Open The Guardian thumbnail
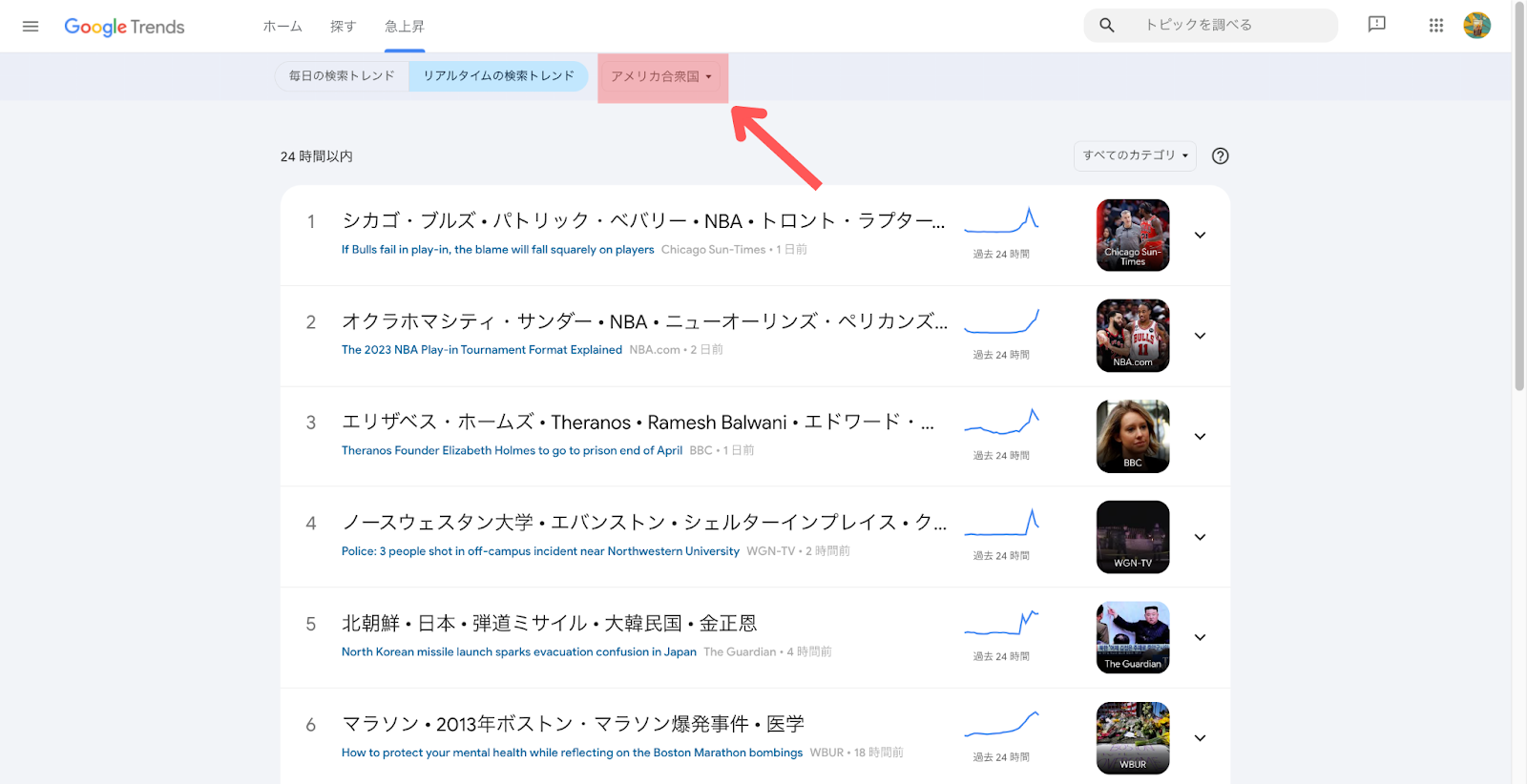Viewport: 1527px width, 784px height. pos(1133,637)
